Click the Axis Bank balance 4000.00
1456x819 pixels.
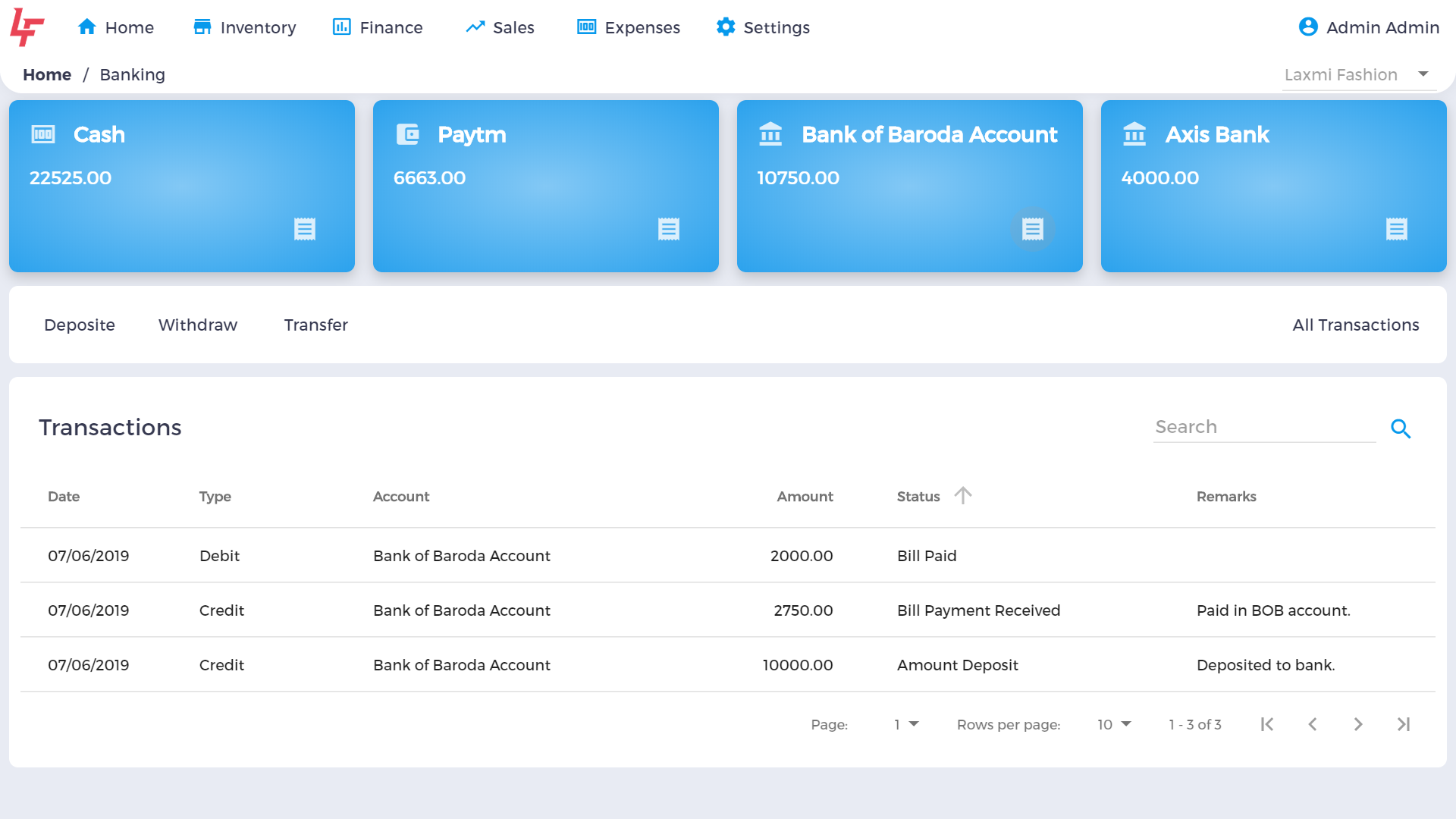1160,178
